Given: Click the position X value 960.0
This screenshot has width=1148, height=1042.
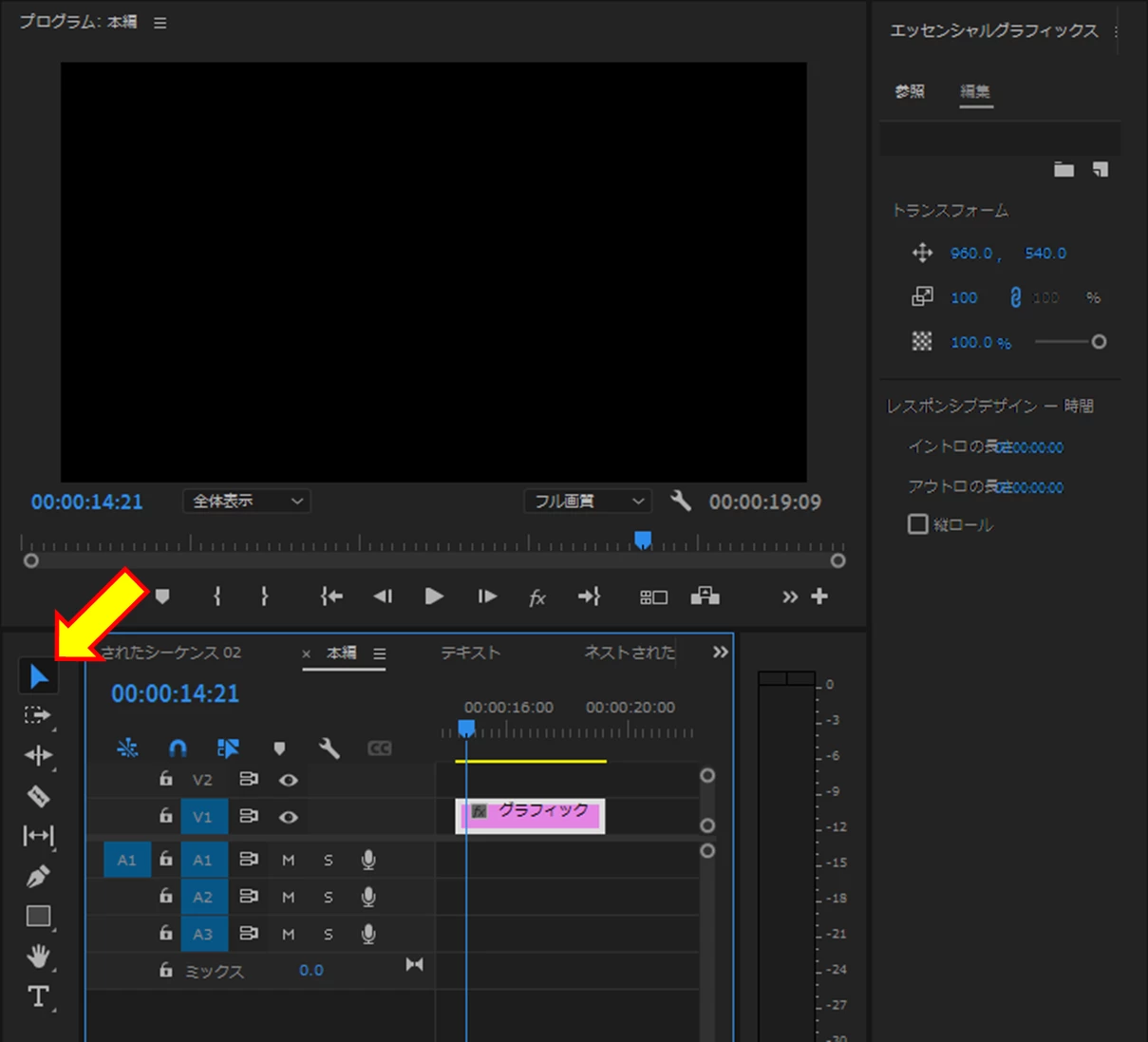Looking at the screenshot, I should [x=971, y=253].
